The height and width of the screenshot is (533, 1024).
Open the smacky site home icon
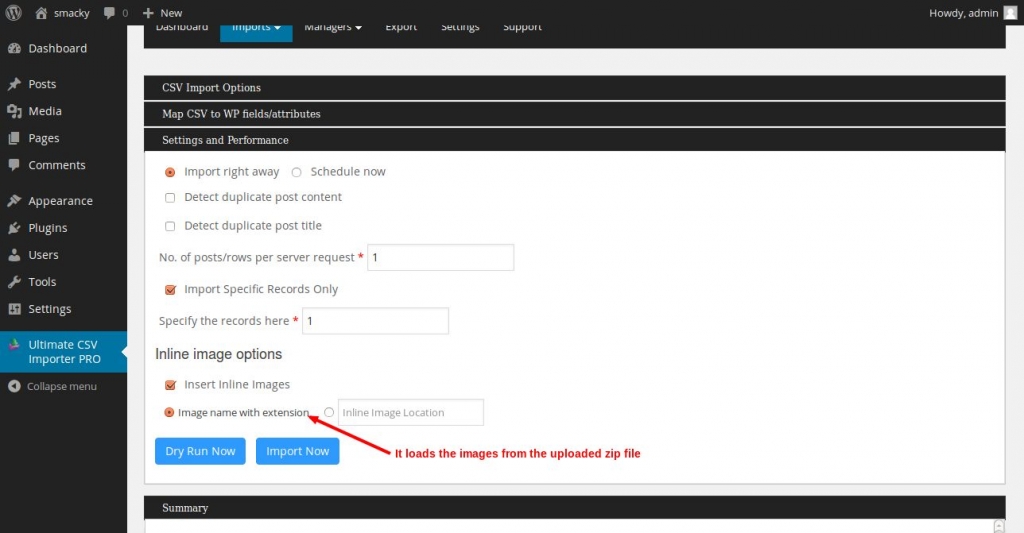[41, 12]
